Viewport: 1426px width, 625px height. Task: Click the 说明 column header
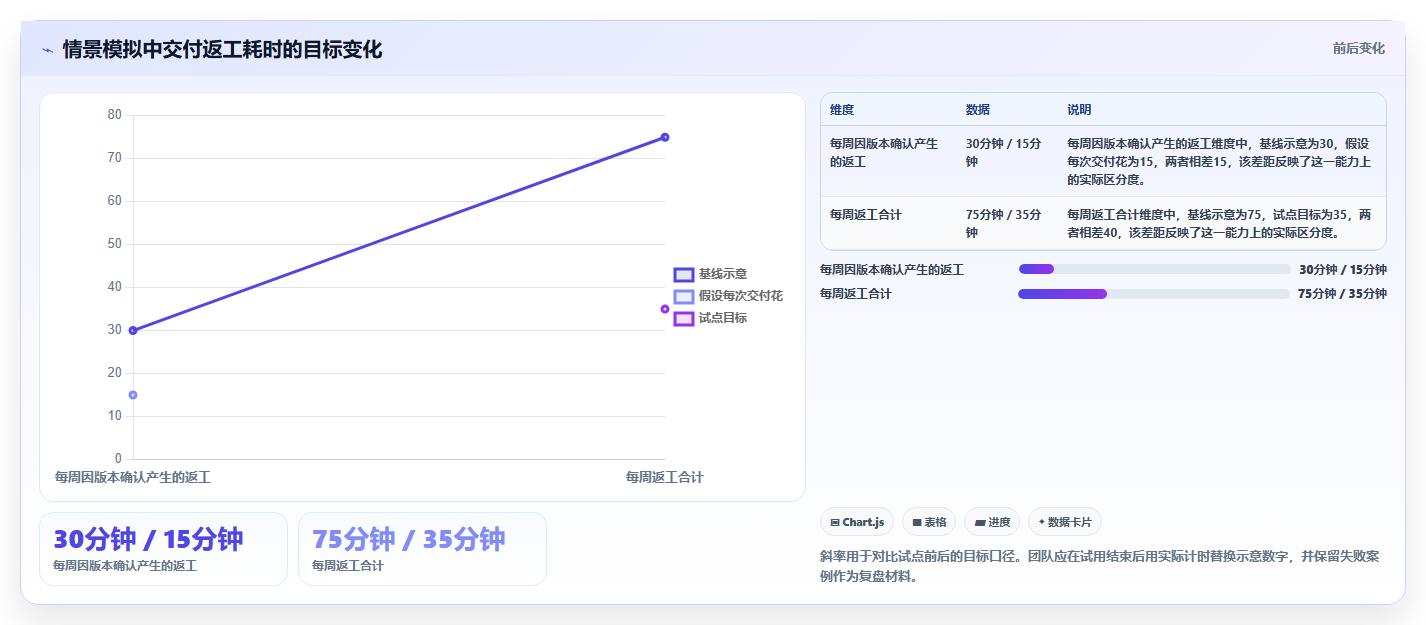pyautogui.click(x=1080, y=110)
